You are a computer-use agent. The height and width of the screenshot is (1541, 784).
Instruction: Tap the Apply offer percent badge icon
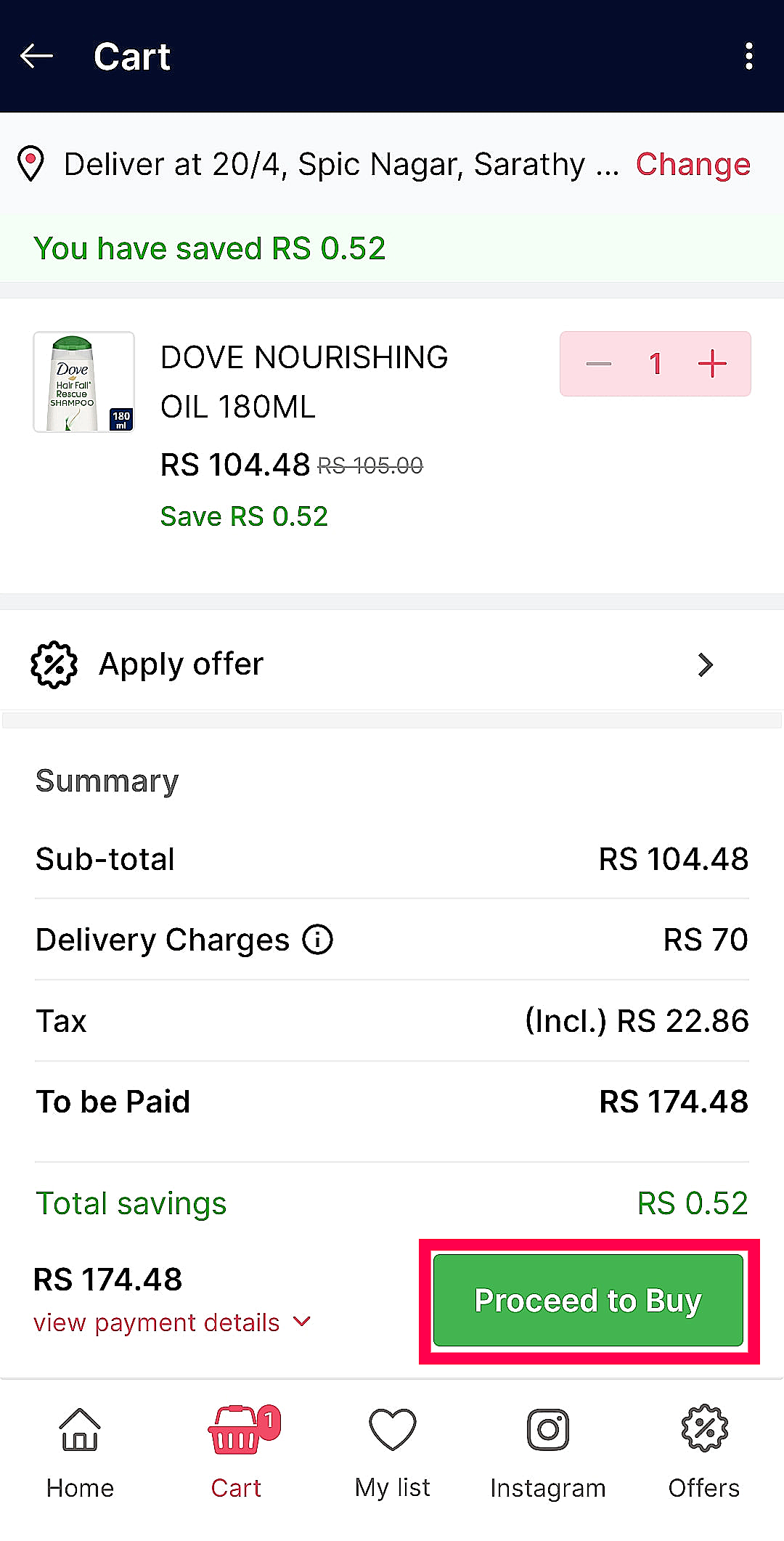pyautogui.click(x=54, y=664)
